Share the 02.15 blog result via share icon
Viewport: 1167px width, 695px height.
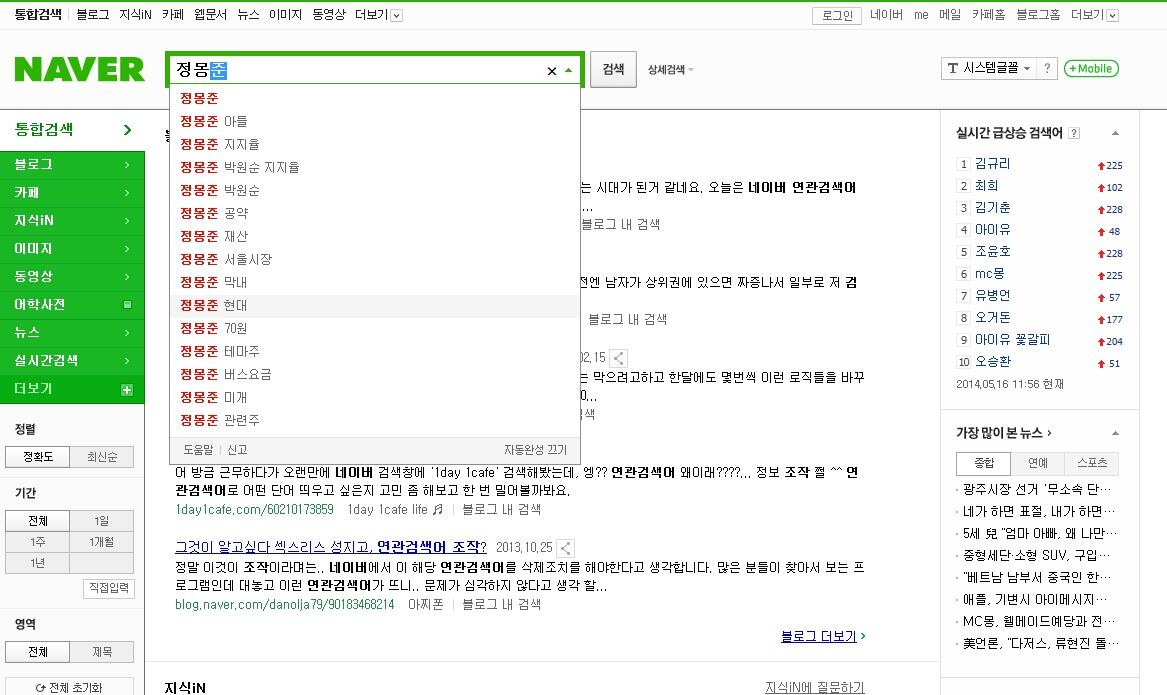point(618,358)
